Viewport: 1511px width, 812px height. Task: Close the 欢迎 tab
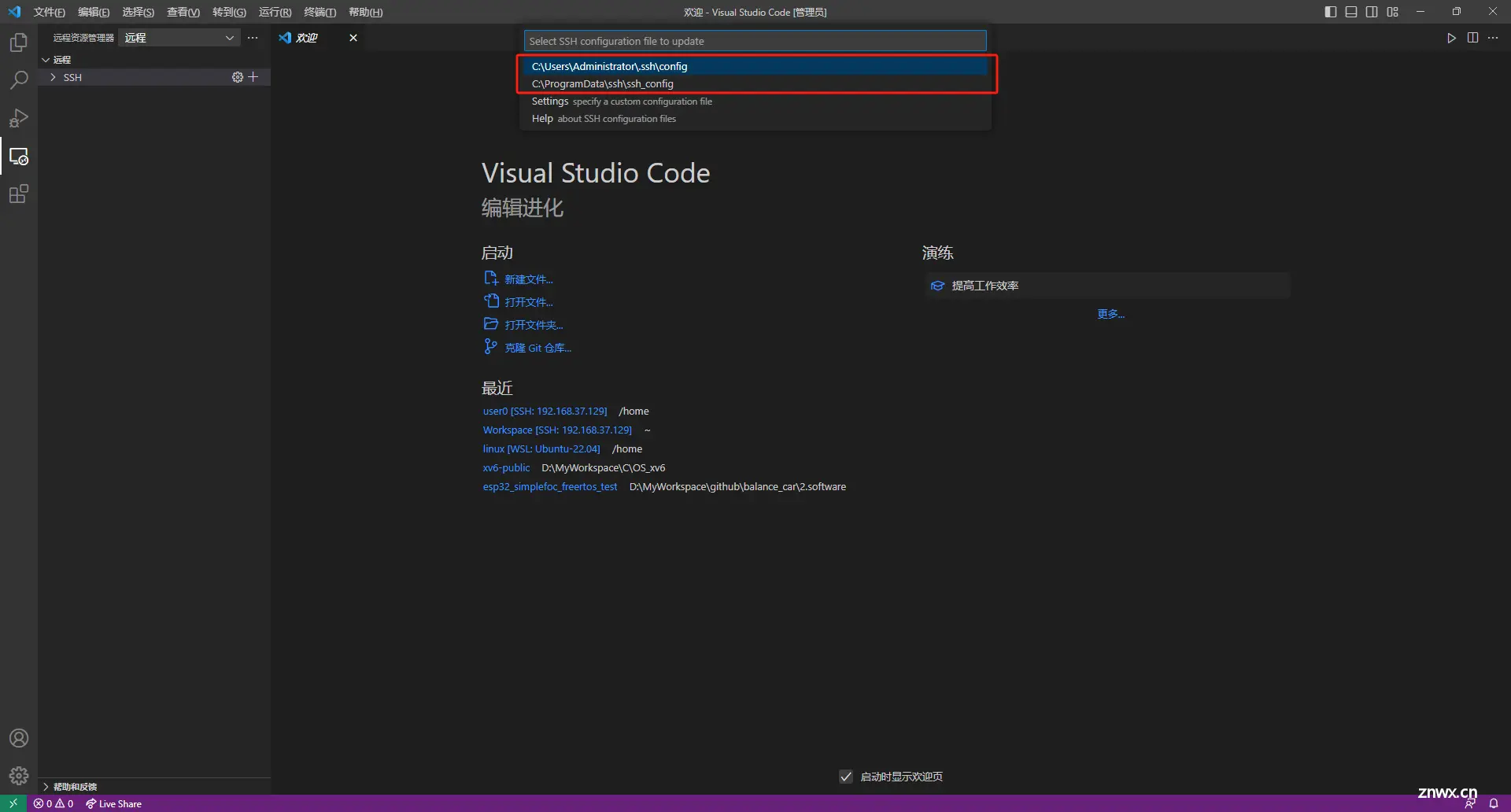[x=353, y=38]
